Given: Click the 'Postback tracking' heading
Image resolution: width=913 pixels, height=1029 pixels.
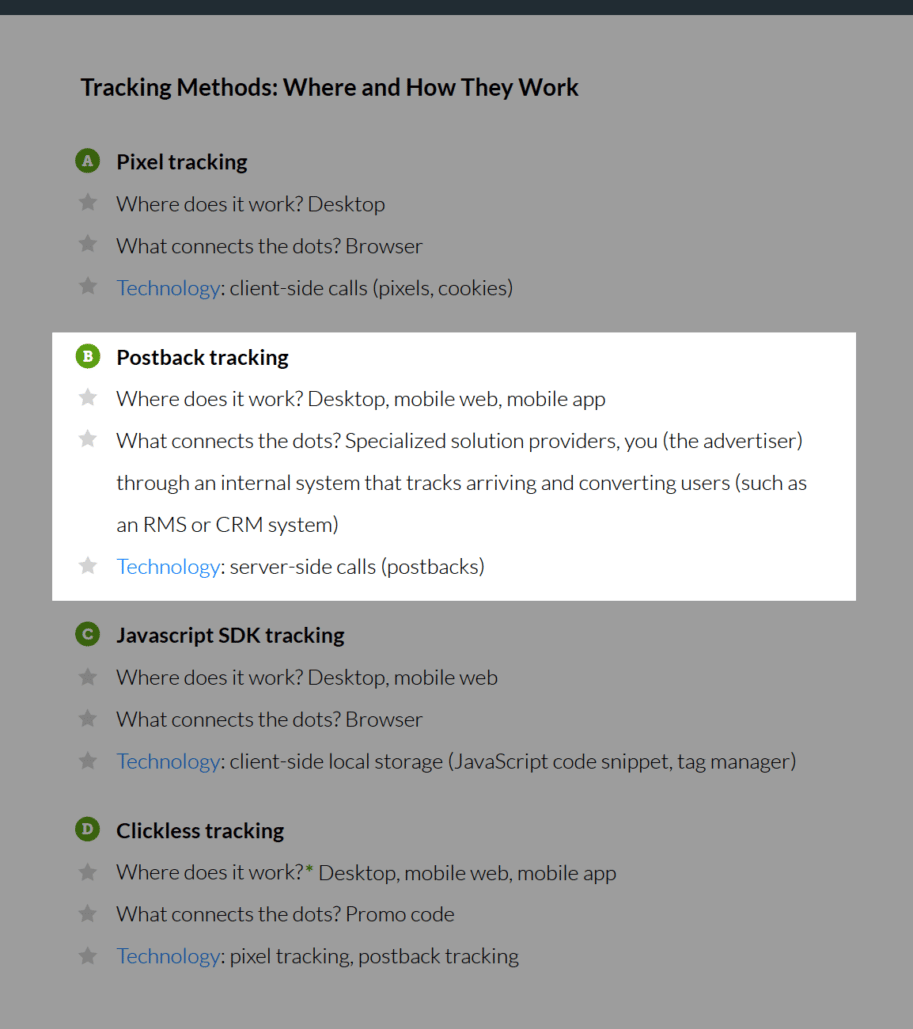Looking at the screenshot, I should click(202, 357).
